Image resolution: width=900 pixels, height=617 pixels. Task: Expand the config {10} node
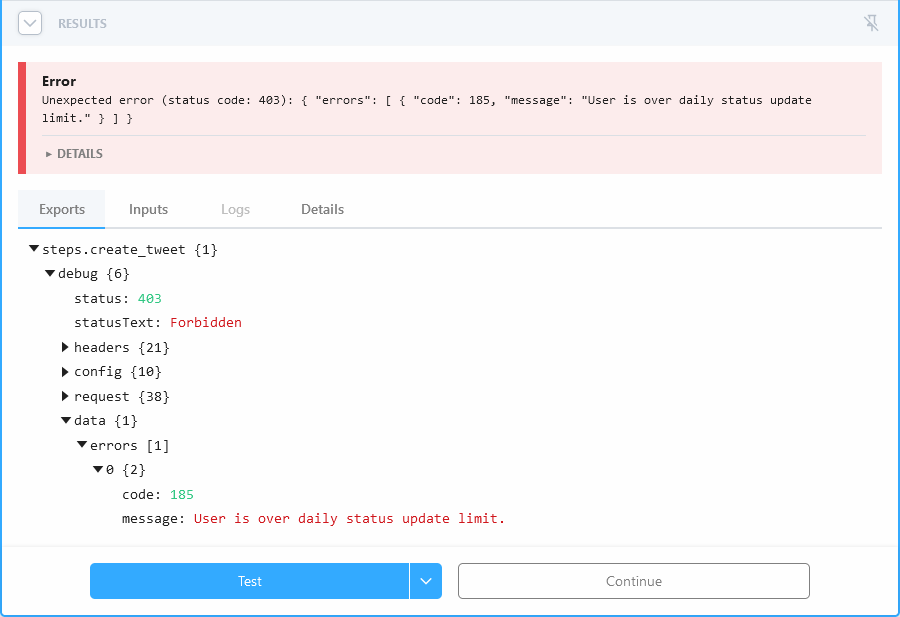coord(65,371)
